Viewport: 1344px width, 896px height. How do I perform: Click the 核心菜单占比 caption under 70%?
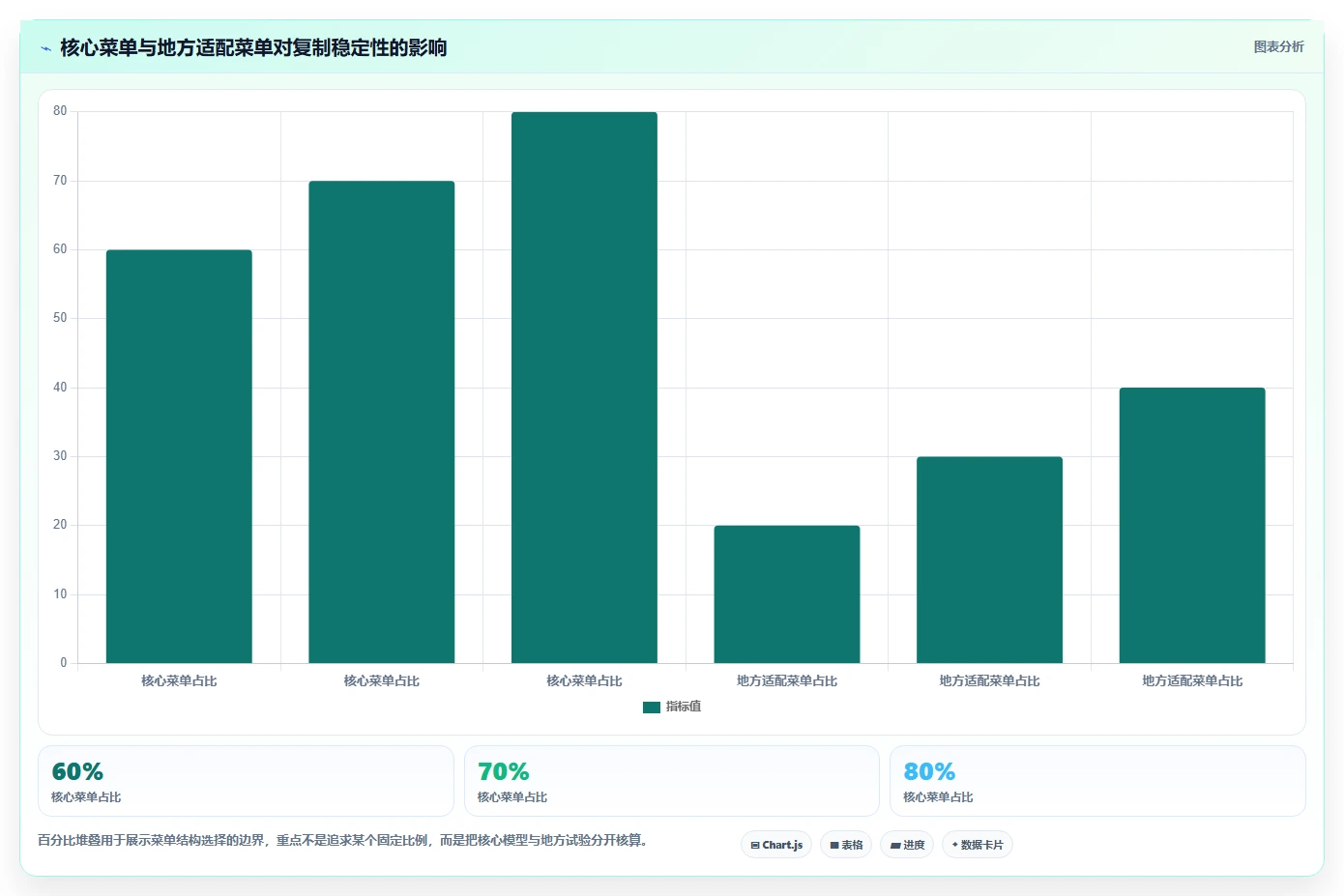[512, 797]
